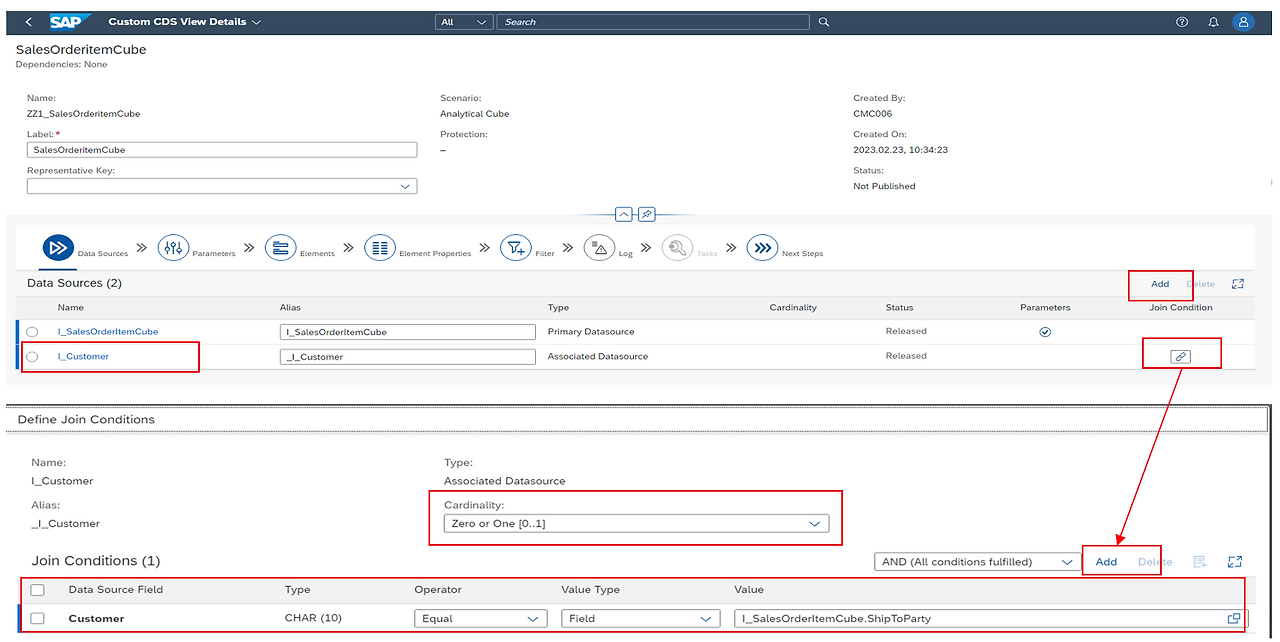Toggle the Customer row checkbox

click(38, 619)
